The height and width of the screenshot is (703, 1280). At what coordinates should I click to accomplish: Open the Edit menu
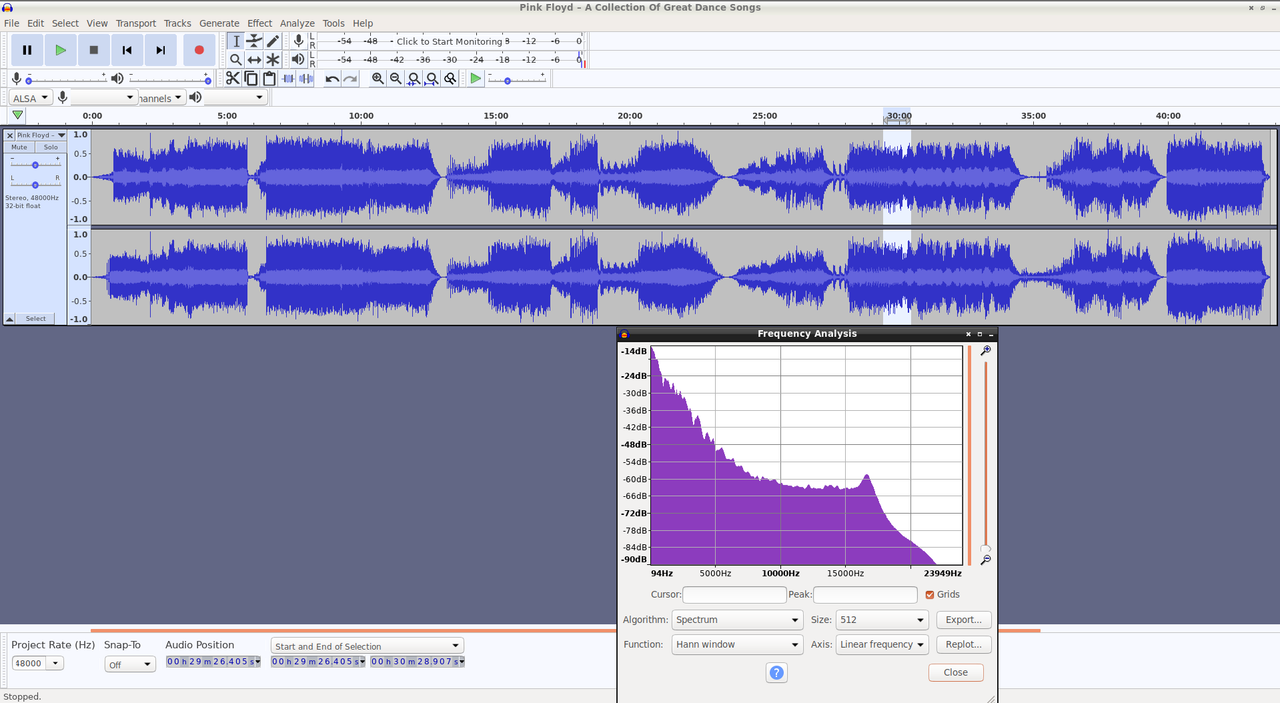(x=35, y=23)
